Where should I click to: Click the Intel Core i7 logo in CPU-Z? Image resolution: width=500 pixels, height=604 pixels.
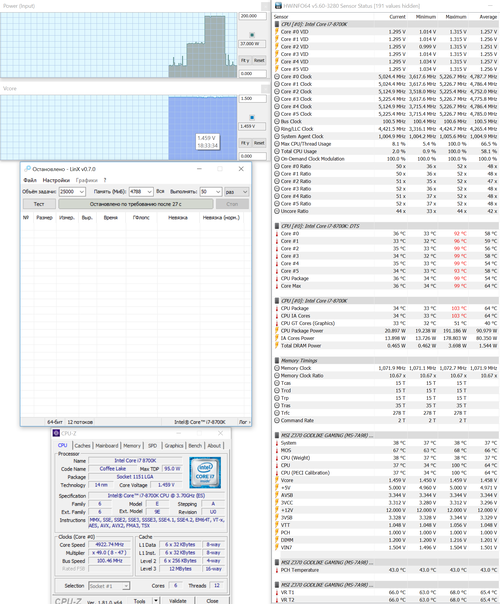point(205,472)
